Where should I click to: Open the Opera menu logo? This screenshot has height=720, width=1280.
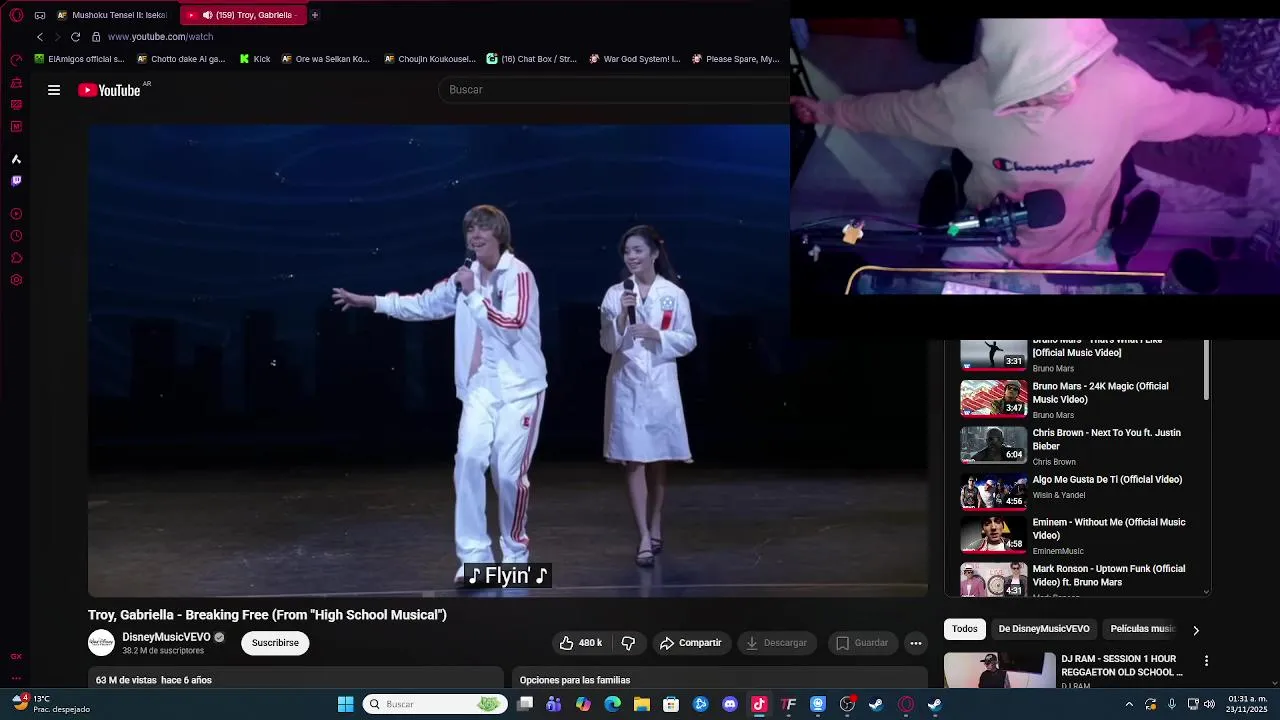pyautogui.click(x=16, y=15)
